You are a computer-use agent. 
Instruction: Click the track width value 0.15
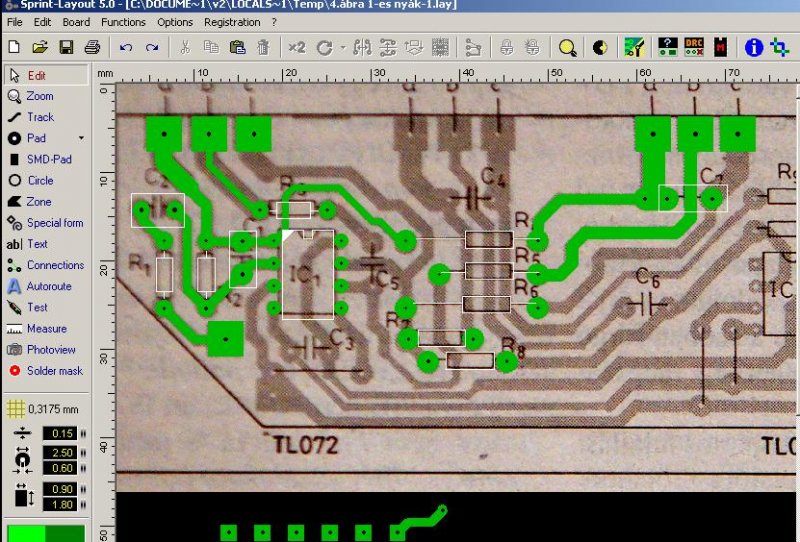click(59, 433)
